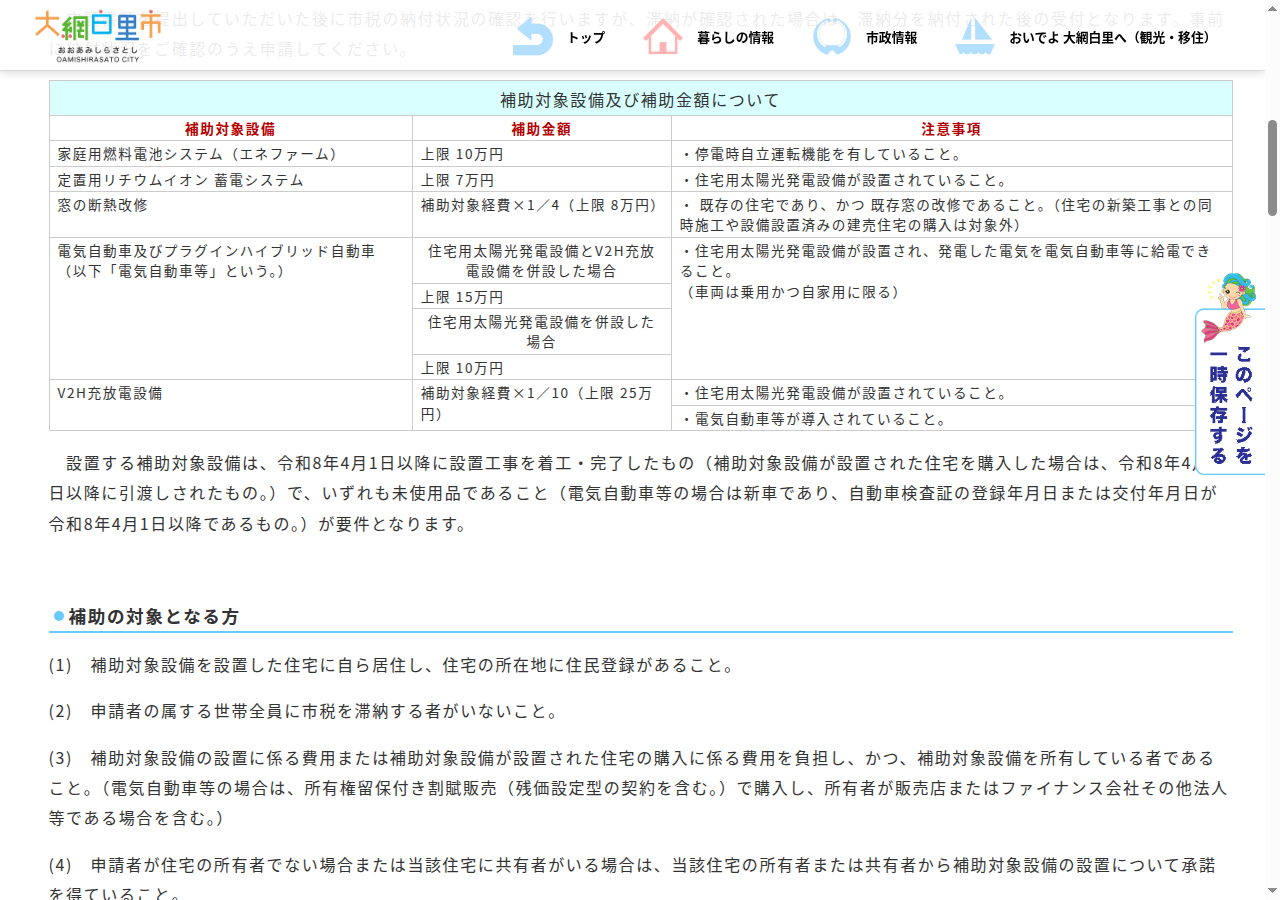Open おいでよ 大網白里へ（観光・移住） menu
The image size is (1280, 900).
1112,38
